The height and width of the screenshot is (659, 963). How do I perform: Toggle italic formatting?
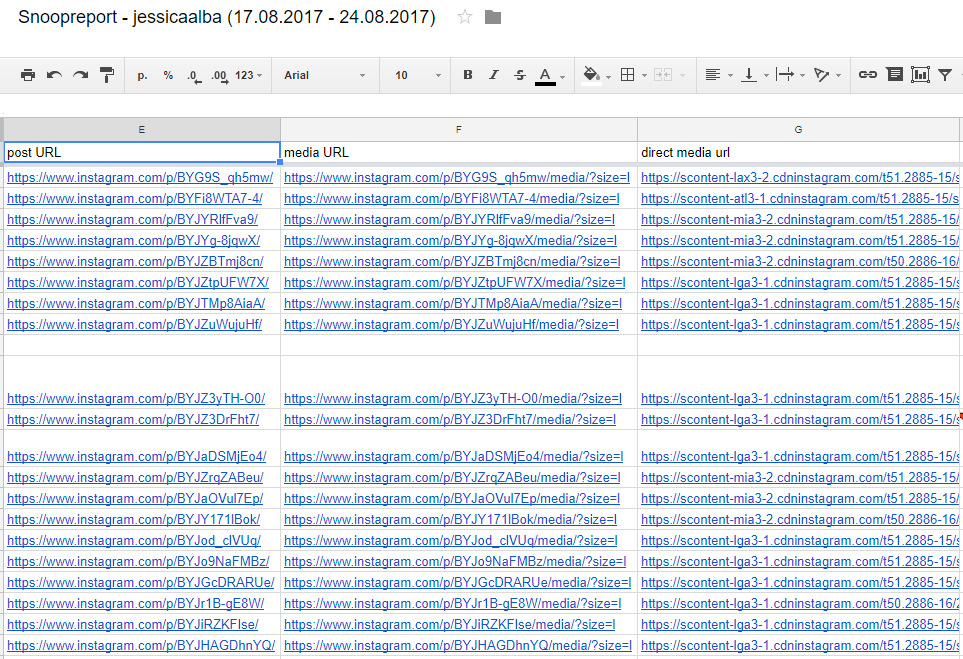tap(494, 74)
